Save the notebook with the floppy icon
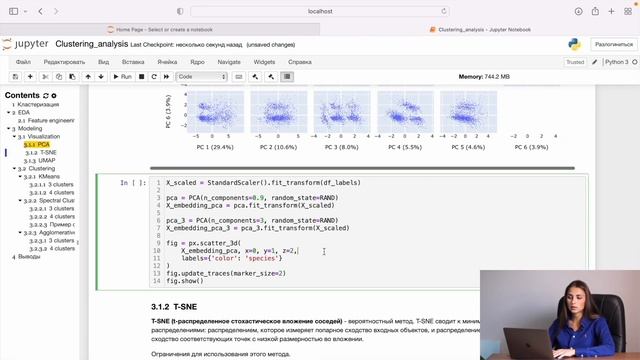Image resolution: width=640 pixels, height=360 pixels. [16, 77]
